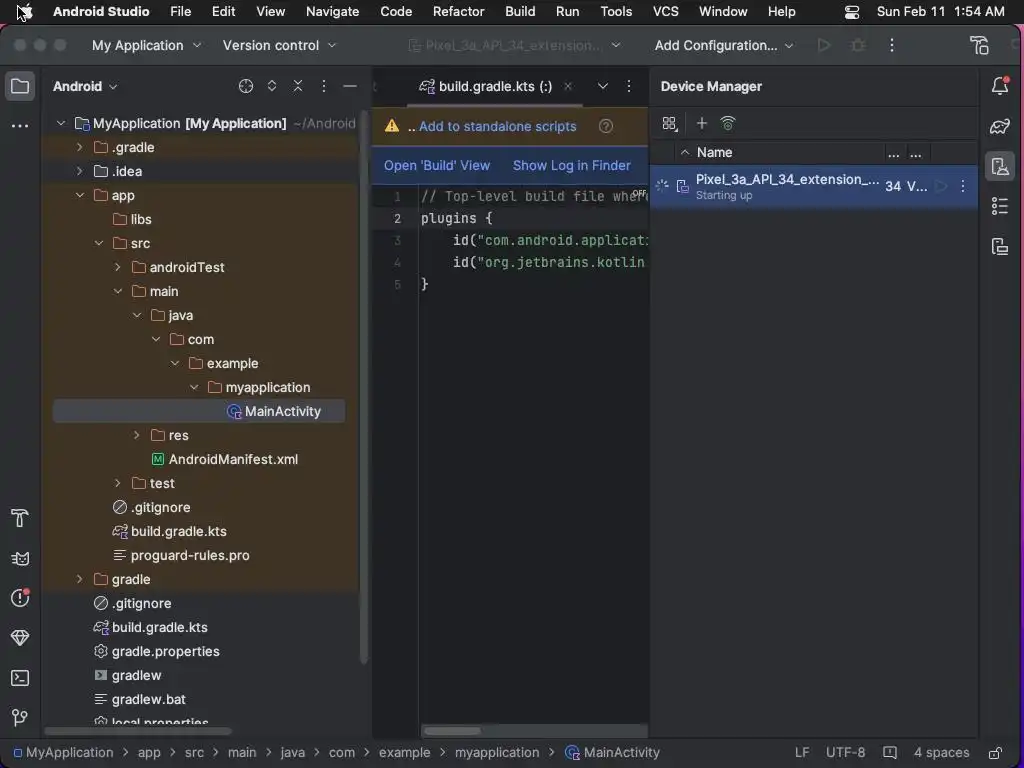
Task: Click Expand All in project panel
Action: click(x=272, y=86)
